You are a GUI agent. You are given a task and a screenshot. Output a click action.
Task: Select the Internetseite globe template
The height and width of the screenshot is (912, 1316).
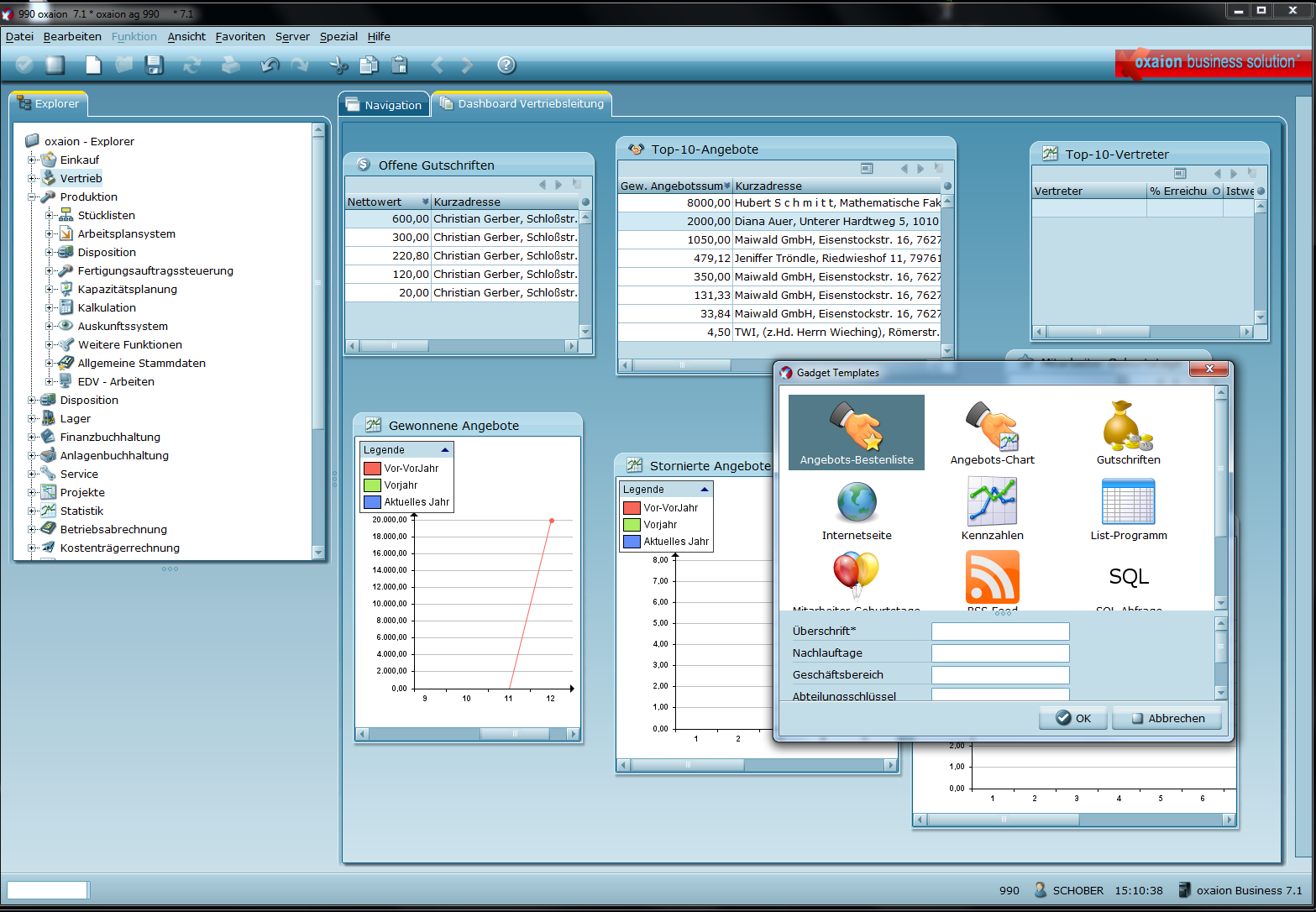[857, 509]
